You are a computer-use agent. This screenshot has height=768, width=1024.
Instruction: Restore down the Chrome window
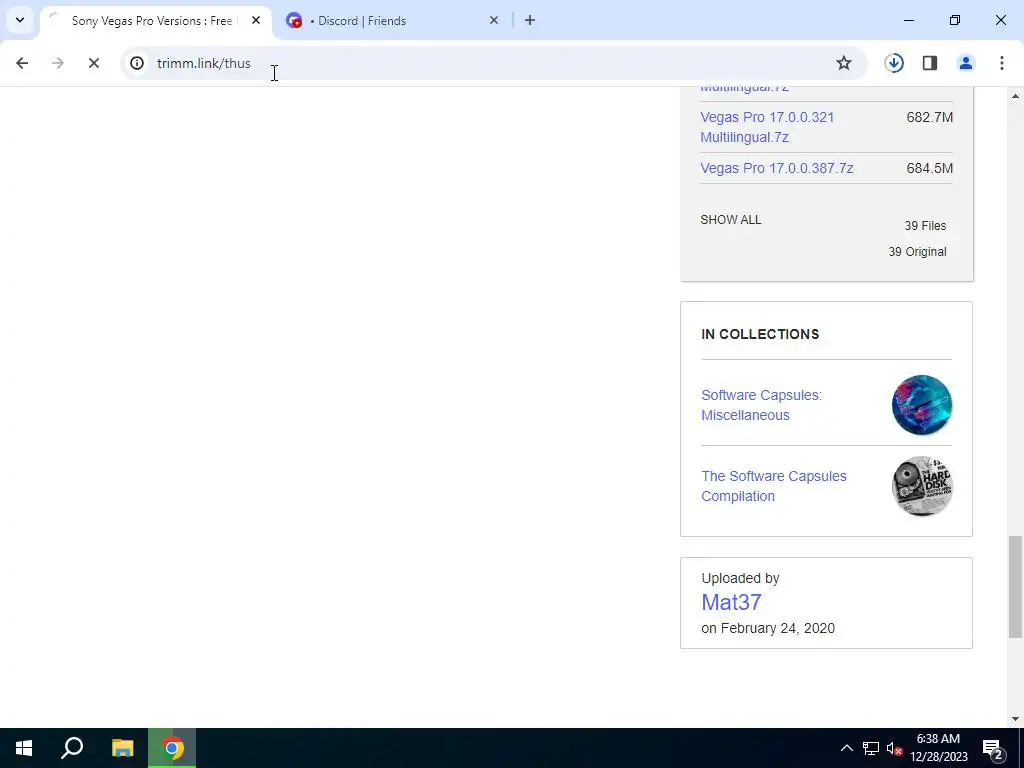tap(955, 20)
